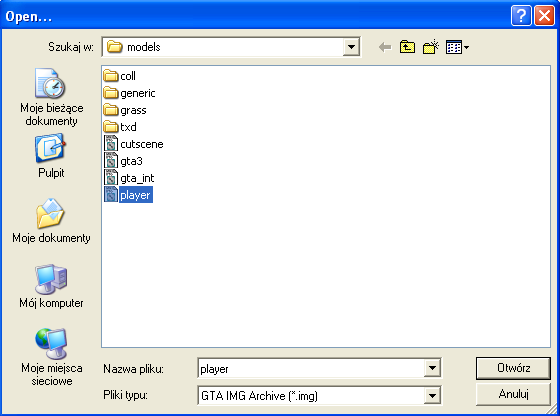Image resolution: width=560 pixels, height=416 pixels.
Task: Open Moje dokumenty location
Action: click(x=51, y=221)
